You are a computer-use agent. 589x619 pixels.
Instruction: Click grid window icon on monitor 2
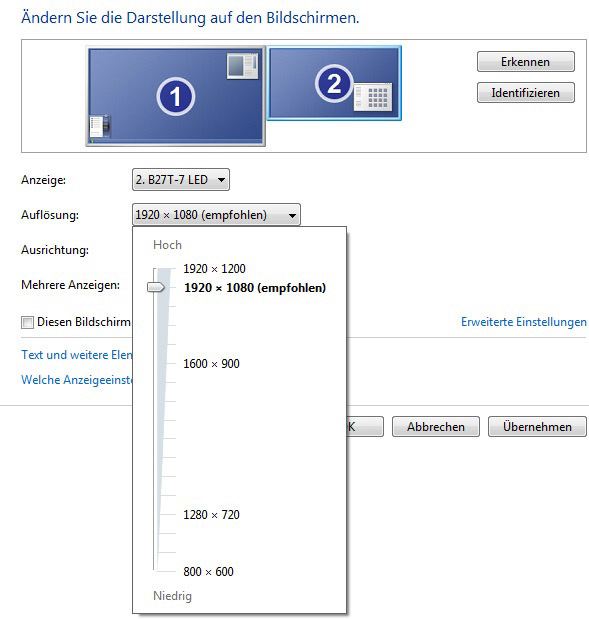(x=373, y=97)
